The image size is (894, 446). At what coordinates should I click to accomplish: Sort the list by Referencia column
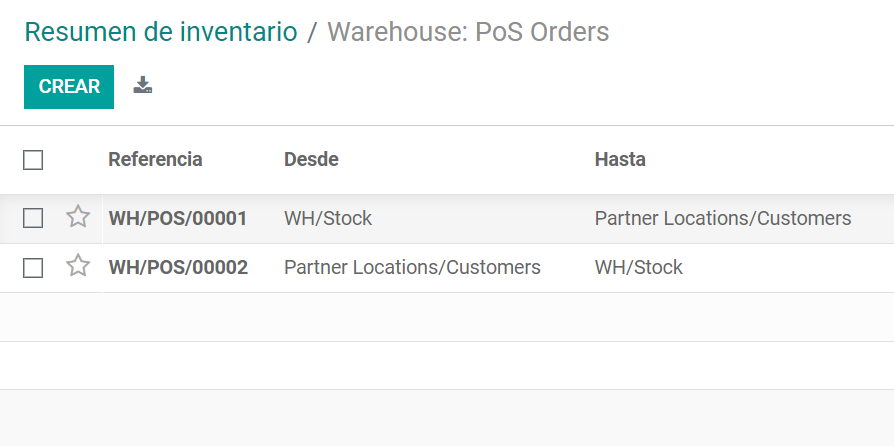point(155,159)
